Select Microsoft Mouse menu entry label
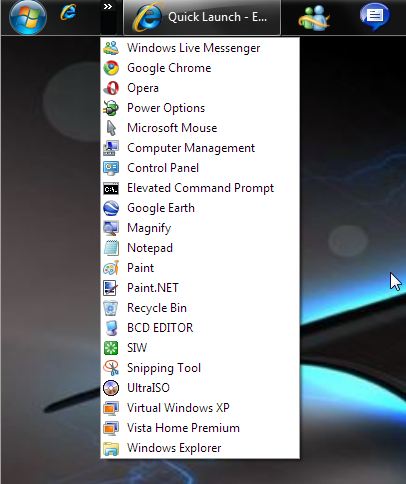This screenshot has width=406, height=484. point(172,128)
